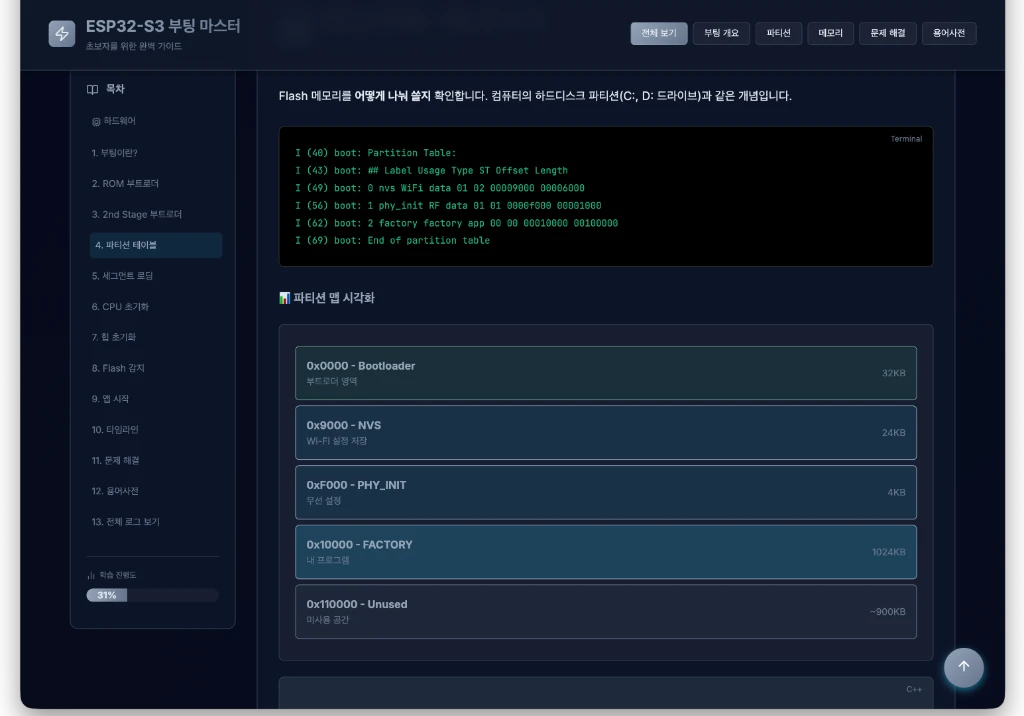Click the 31% learning progress bar
The height and width of the screenshot is (716, 1024).
pos(152,595)
